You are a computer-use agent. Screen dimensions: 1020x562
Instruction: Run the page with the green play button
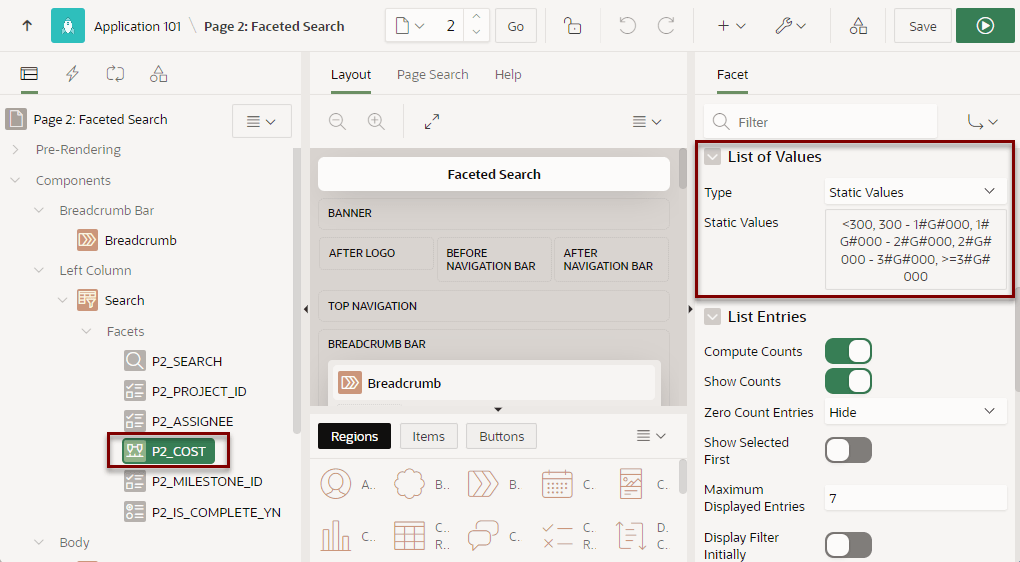pos(985,26)
